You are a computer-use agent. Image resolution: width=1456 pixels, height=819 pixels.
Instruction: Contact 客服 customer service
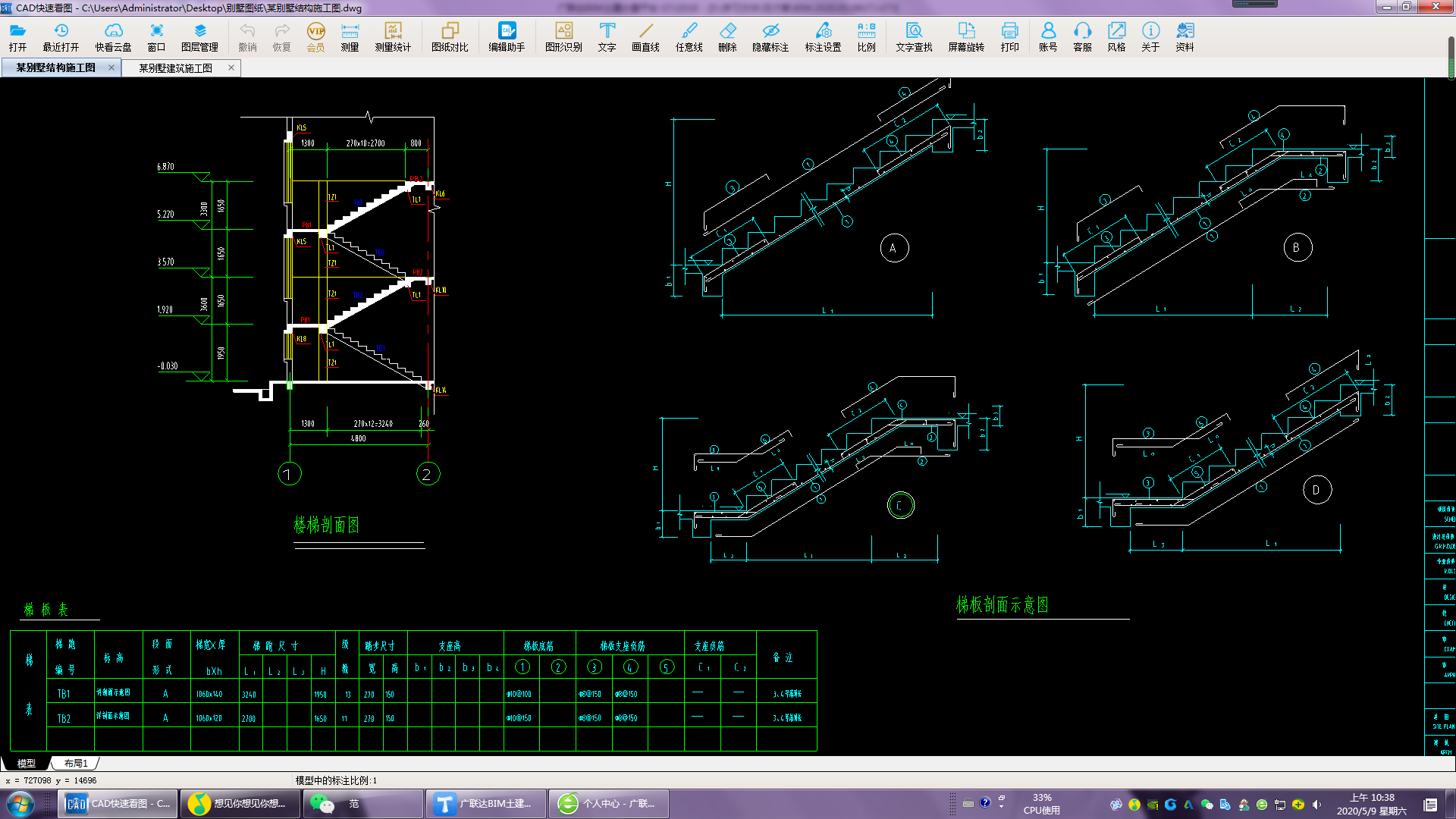1082,37
